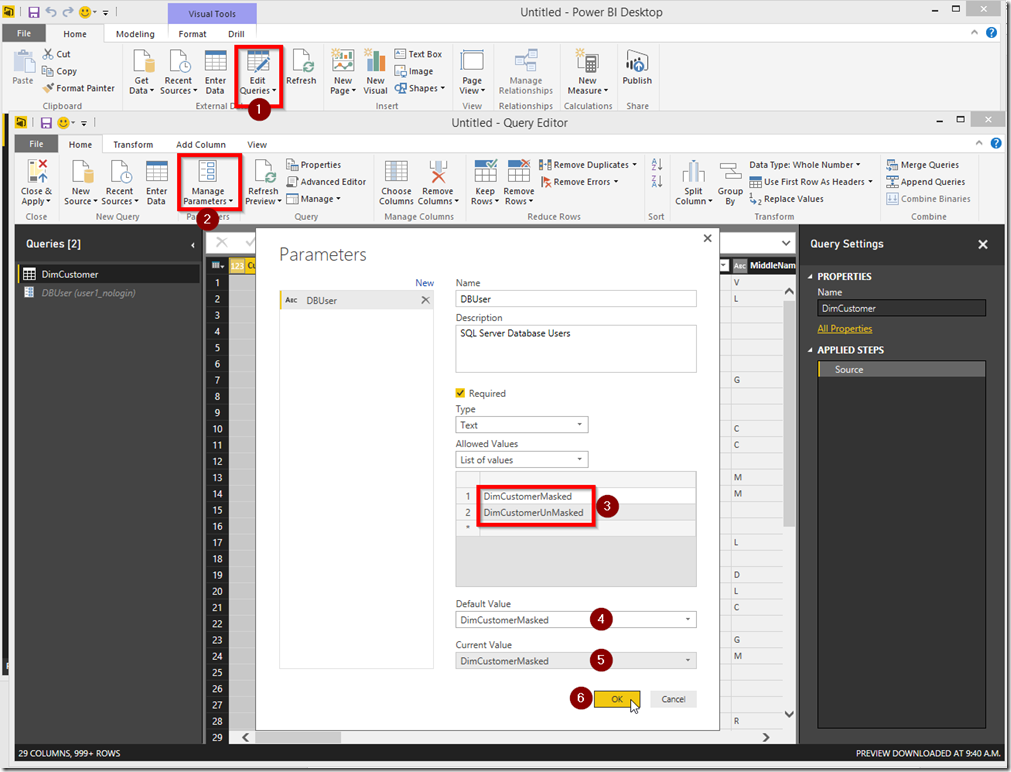Click Refresh in Power BI Desktop ribbon

pos(301,67)
